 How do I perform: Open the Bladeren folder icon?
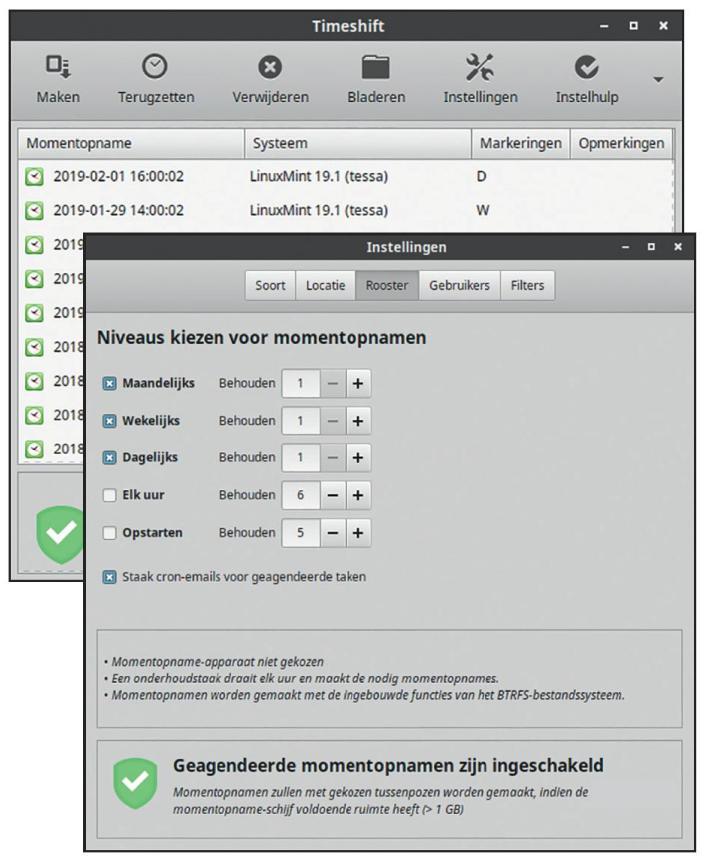tap(375, 67)
